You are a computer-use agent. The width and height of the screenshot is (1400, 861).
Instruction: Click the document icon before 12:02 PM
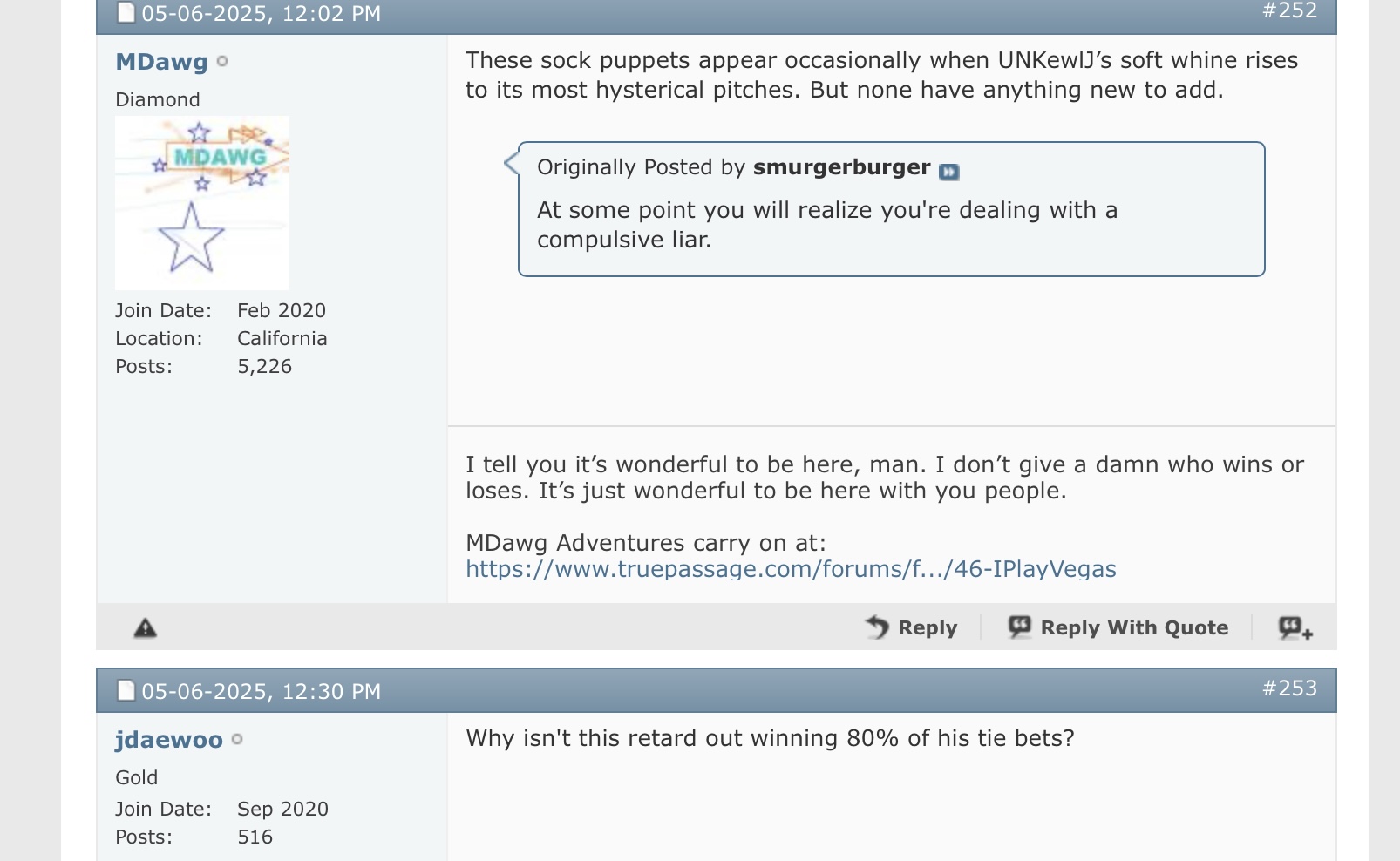click(127, 13)
